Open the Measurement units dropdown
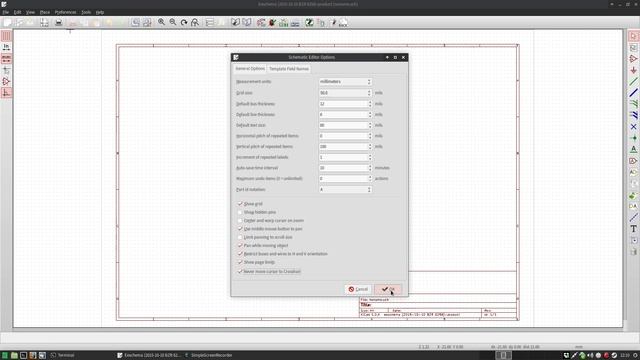This screenshot has width=640, height=360. (x=345, y=82)
